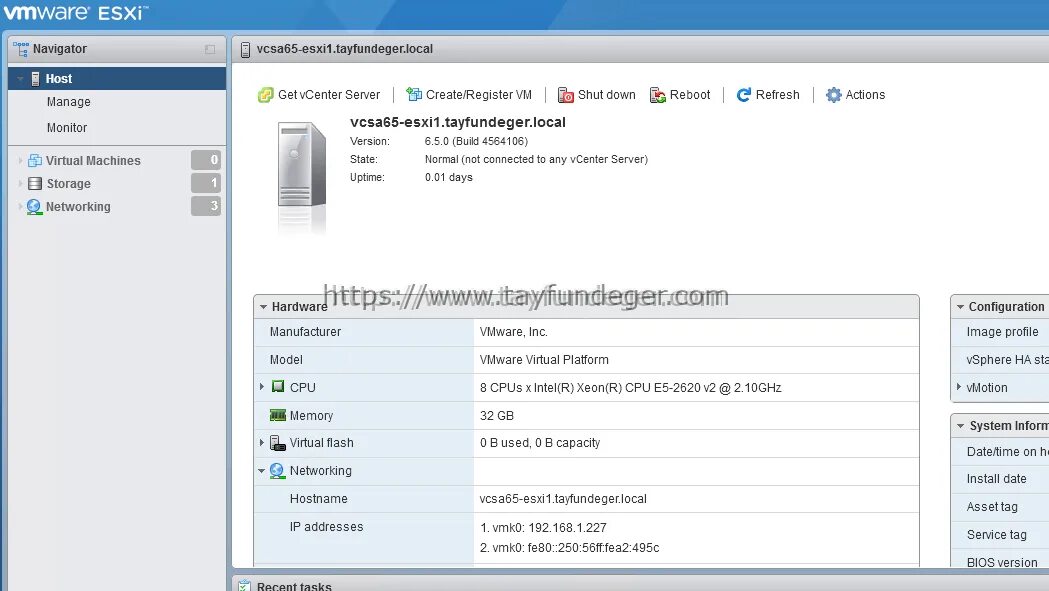Click the Storage icon in Navigator
Viewport: 1049px width, 591px height.
click(35, 183)
